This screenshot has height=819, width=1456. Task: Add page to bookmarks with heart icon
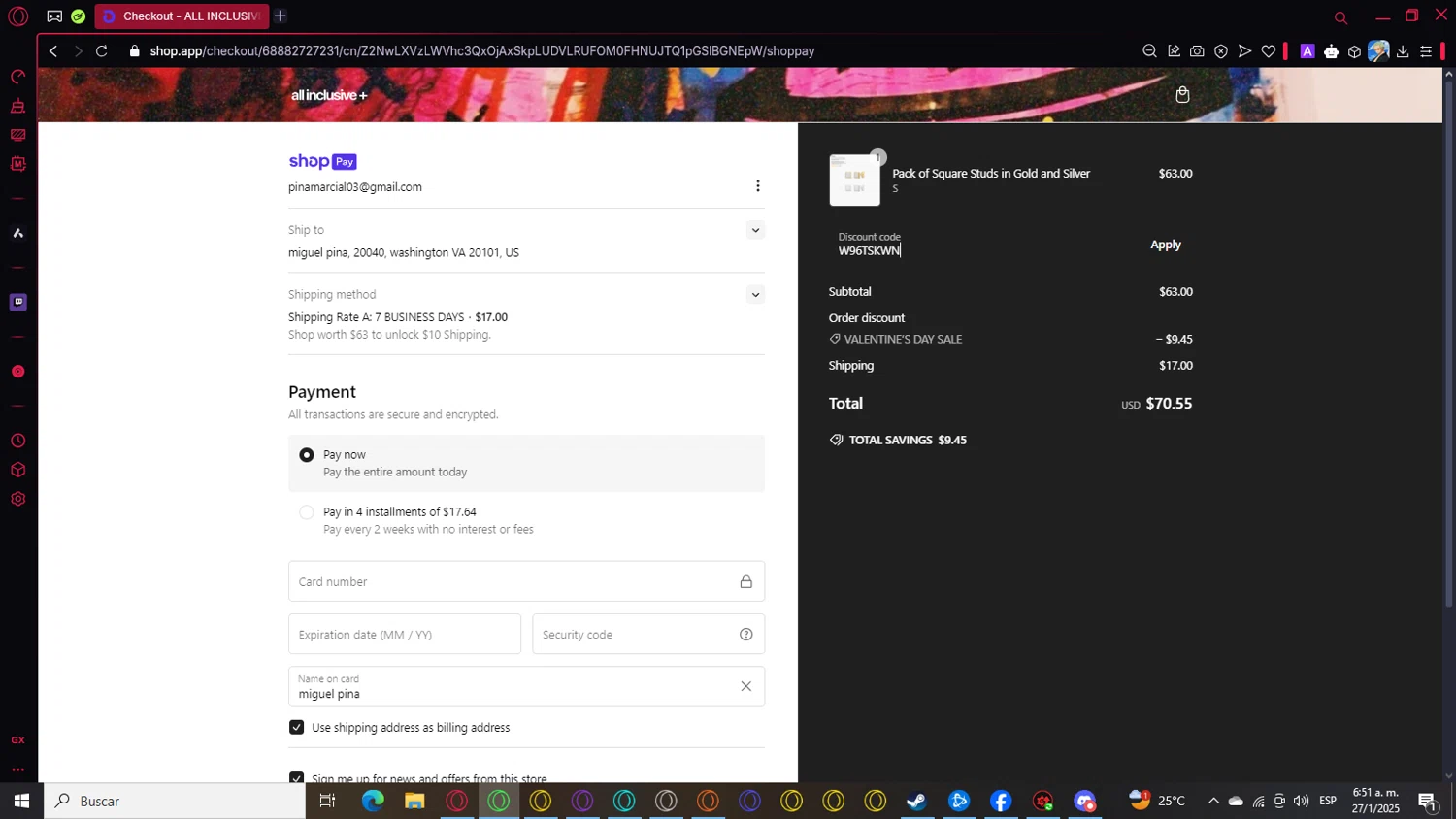tap(1269, 51)
